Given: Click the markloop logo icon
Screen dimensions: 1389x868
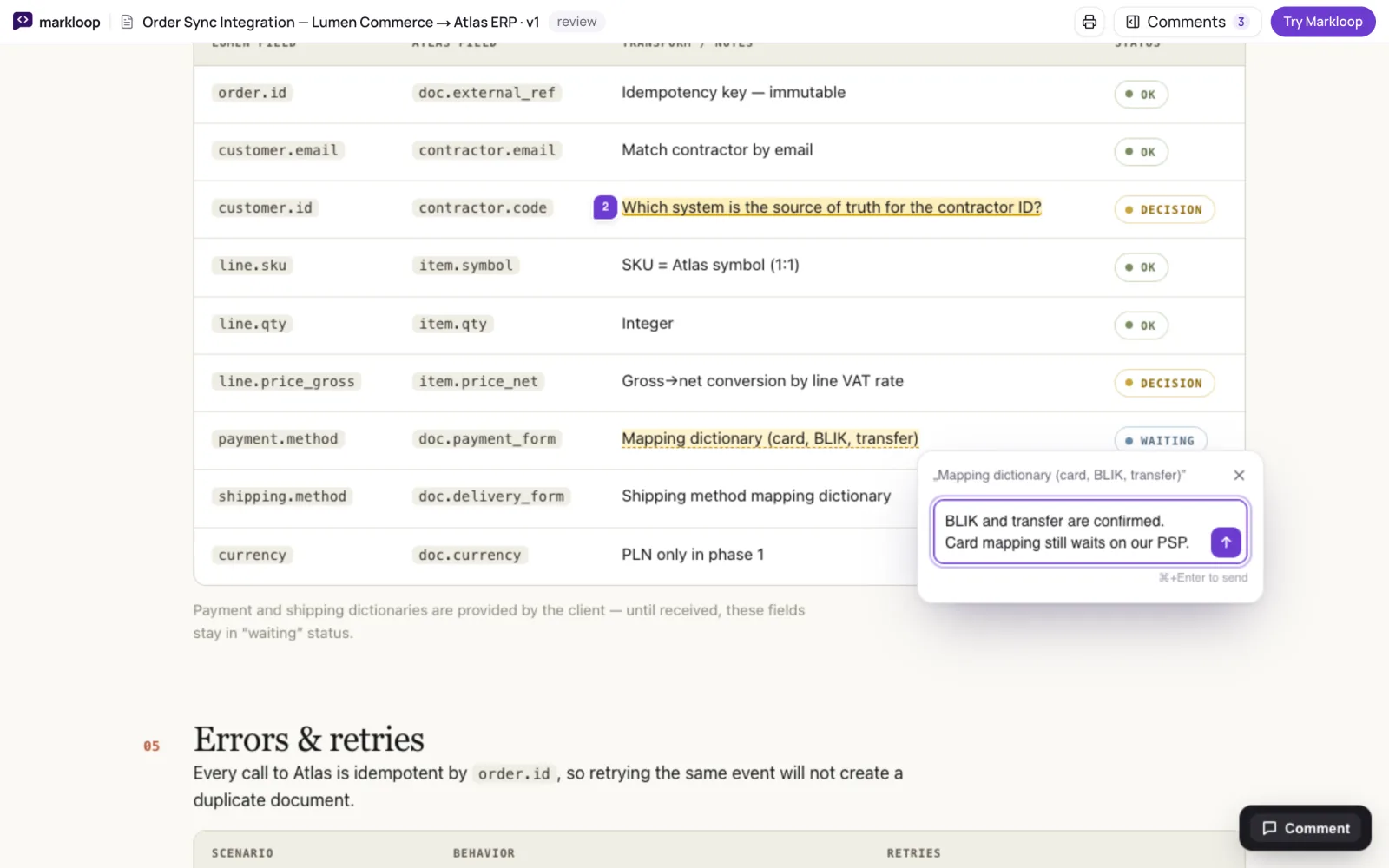Looking at the screenshot, I should pyautogui.click(x=23, y=21).
